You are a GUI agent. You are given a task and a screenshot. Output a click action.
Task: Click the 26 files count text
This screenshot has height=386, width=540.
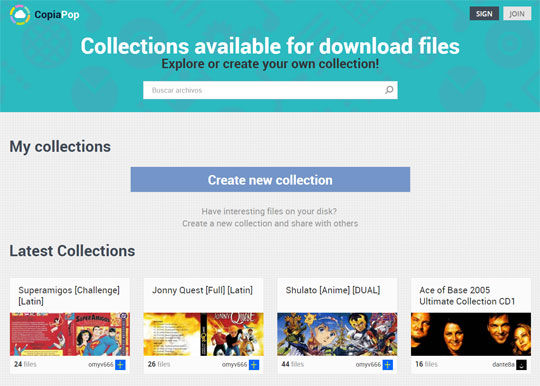pos(159,364)
